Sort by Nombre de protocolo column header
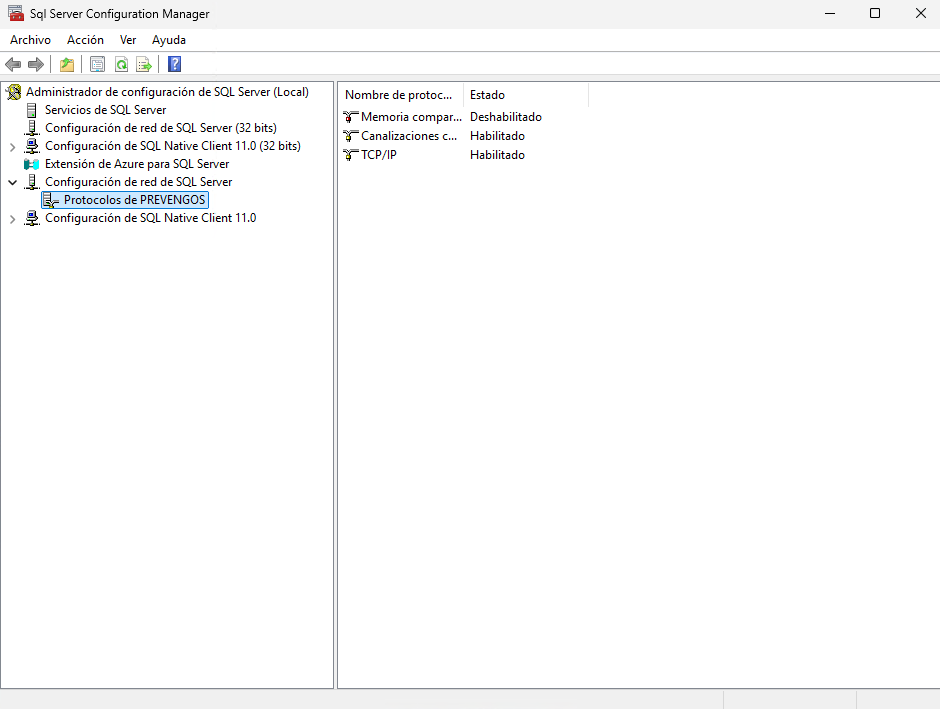 (401, 95)
